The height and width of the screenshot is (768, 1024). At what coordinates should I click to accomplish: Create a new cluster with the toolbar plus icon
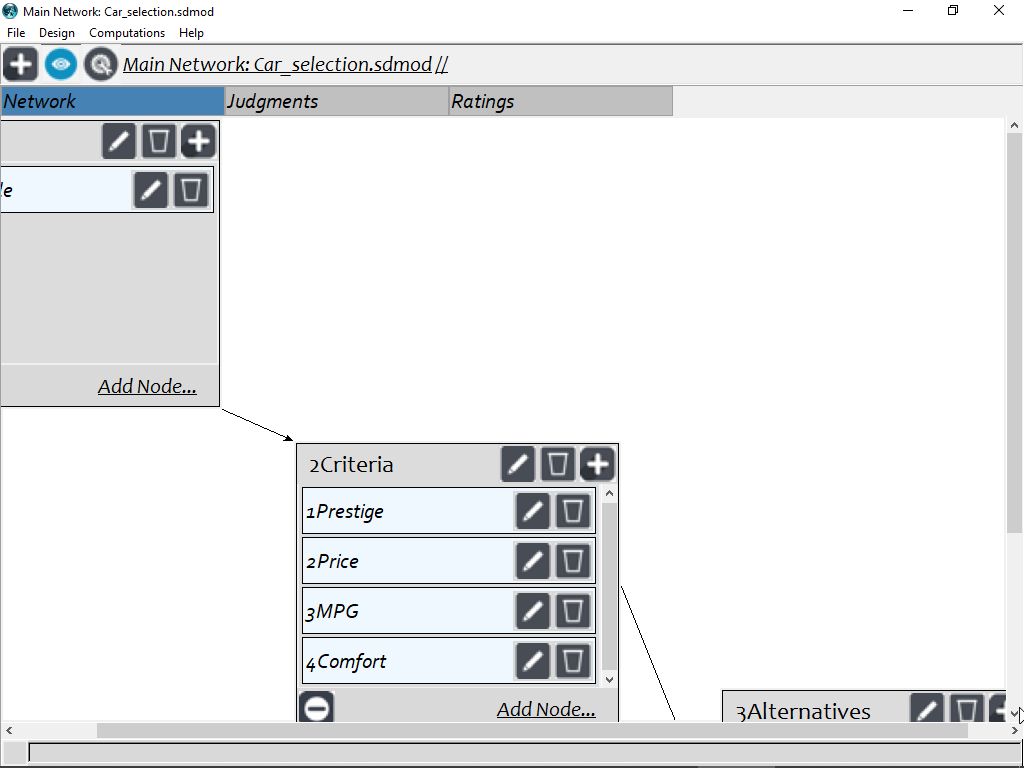pos(20,64)
